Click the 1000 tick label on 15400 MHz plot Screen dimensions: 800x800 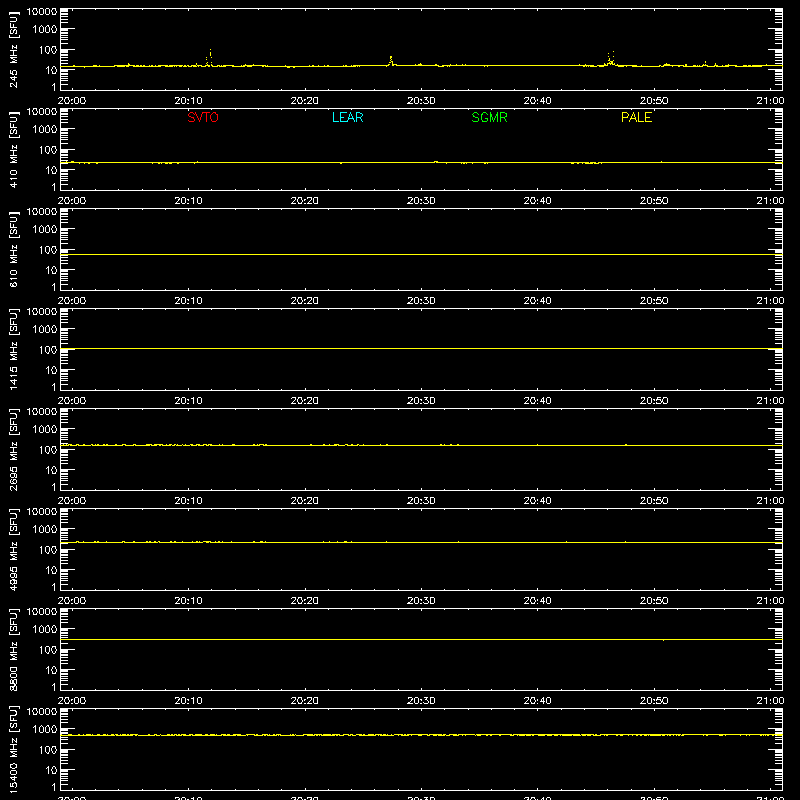(45, 729)
